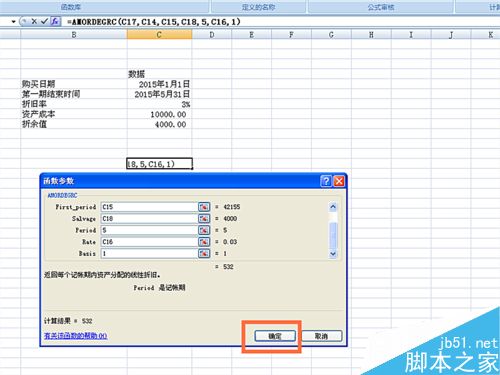The width and height of the screenshot is (500, 375).
Task: Click cell showing 10000.00
Action: 159,114
